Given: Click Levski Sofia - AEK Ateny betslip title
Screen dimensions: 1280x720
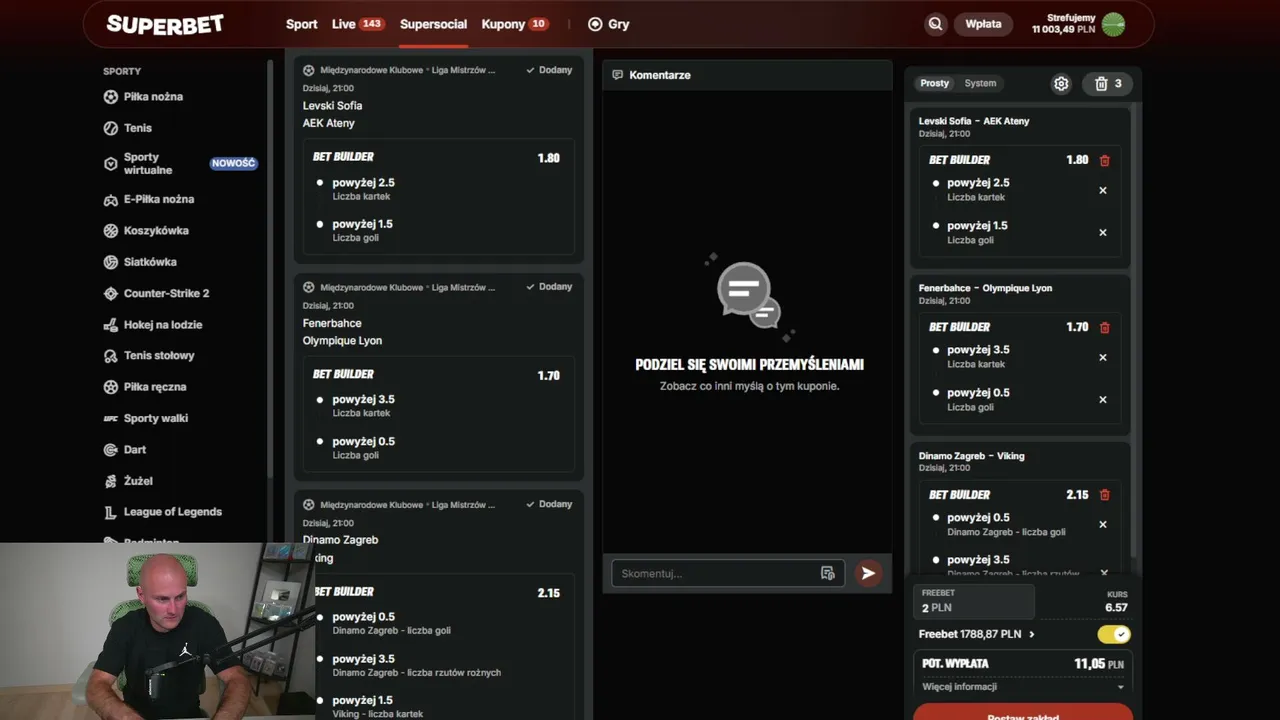Looking at the screenshot, I should (974, 121).
